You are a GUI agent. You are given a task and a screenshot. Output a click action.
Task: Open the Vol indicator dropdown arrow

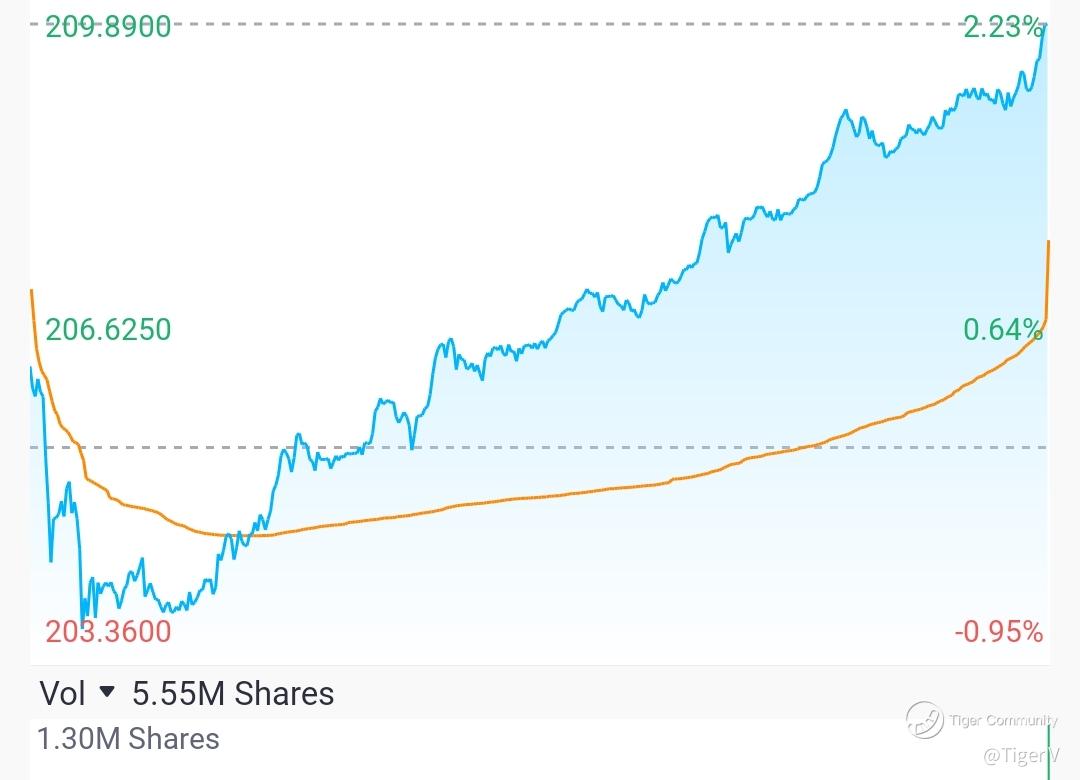(107, 692)
